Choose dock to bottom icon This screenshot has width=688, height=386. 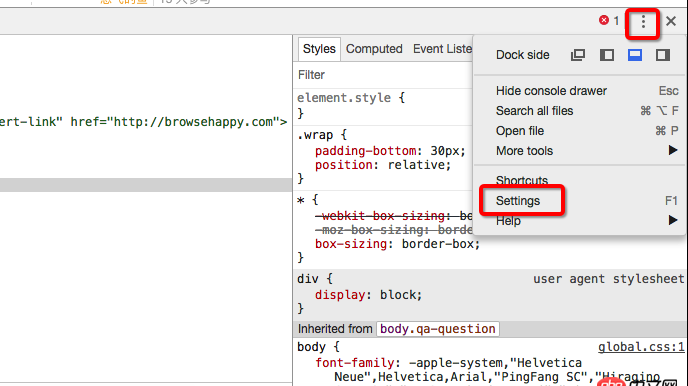click(x=635, y=55)
